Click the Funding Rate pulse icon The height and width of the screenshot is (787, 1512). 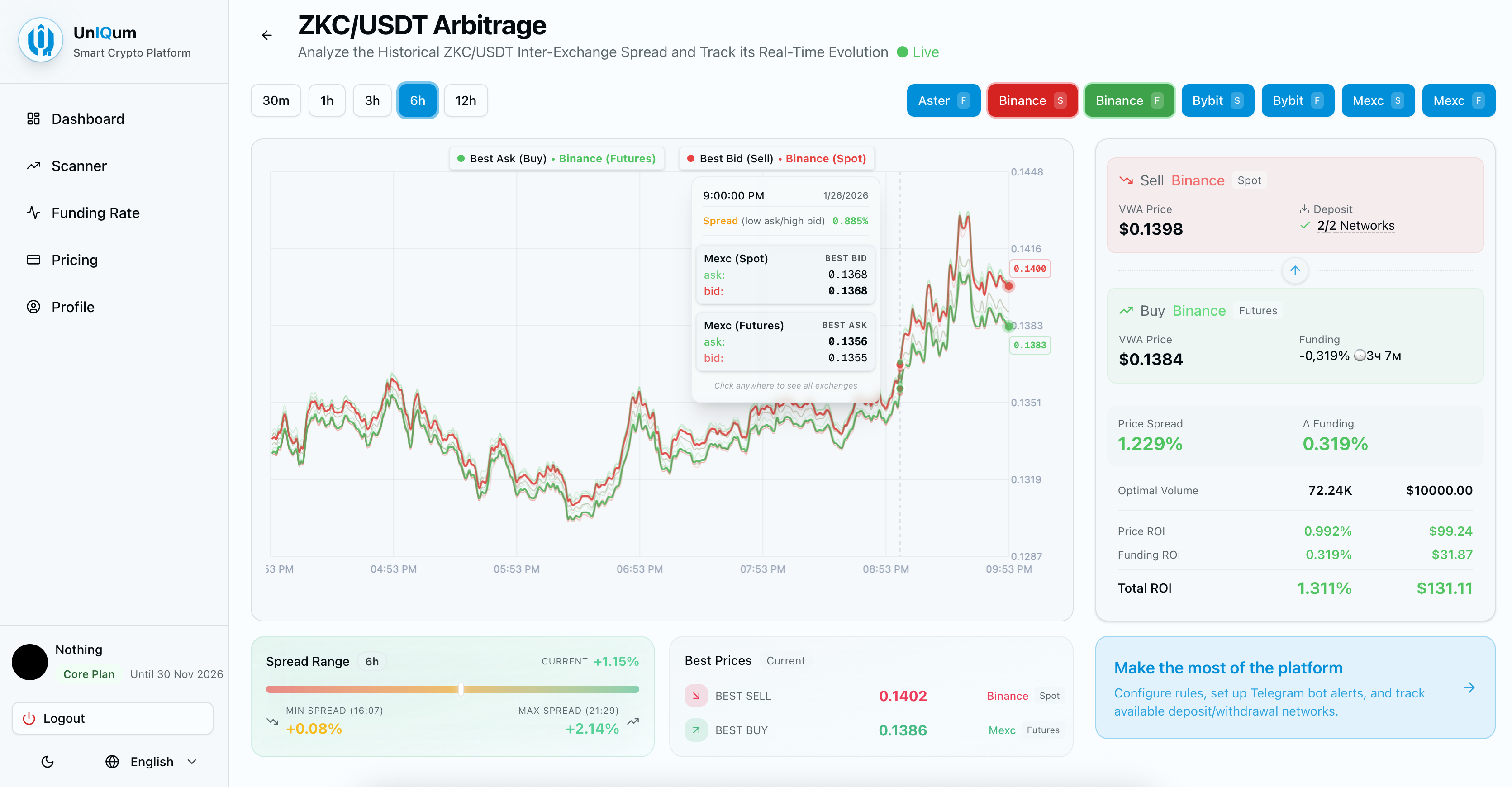tap(33, 213)
